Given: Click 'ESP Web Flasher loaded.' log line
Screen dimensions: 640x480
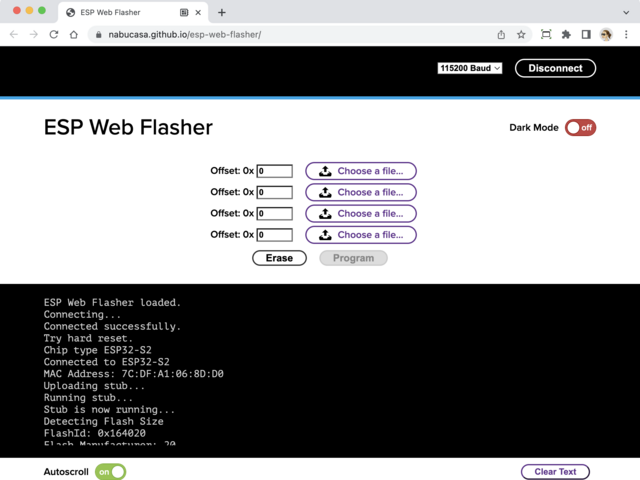Looking at the screenshot, I should click(112, 303).
